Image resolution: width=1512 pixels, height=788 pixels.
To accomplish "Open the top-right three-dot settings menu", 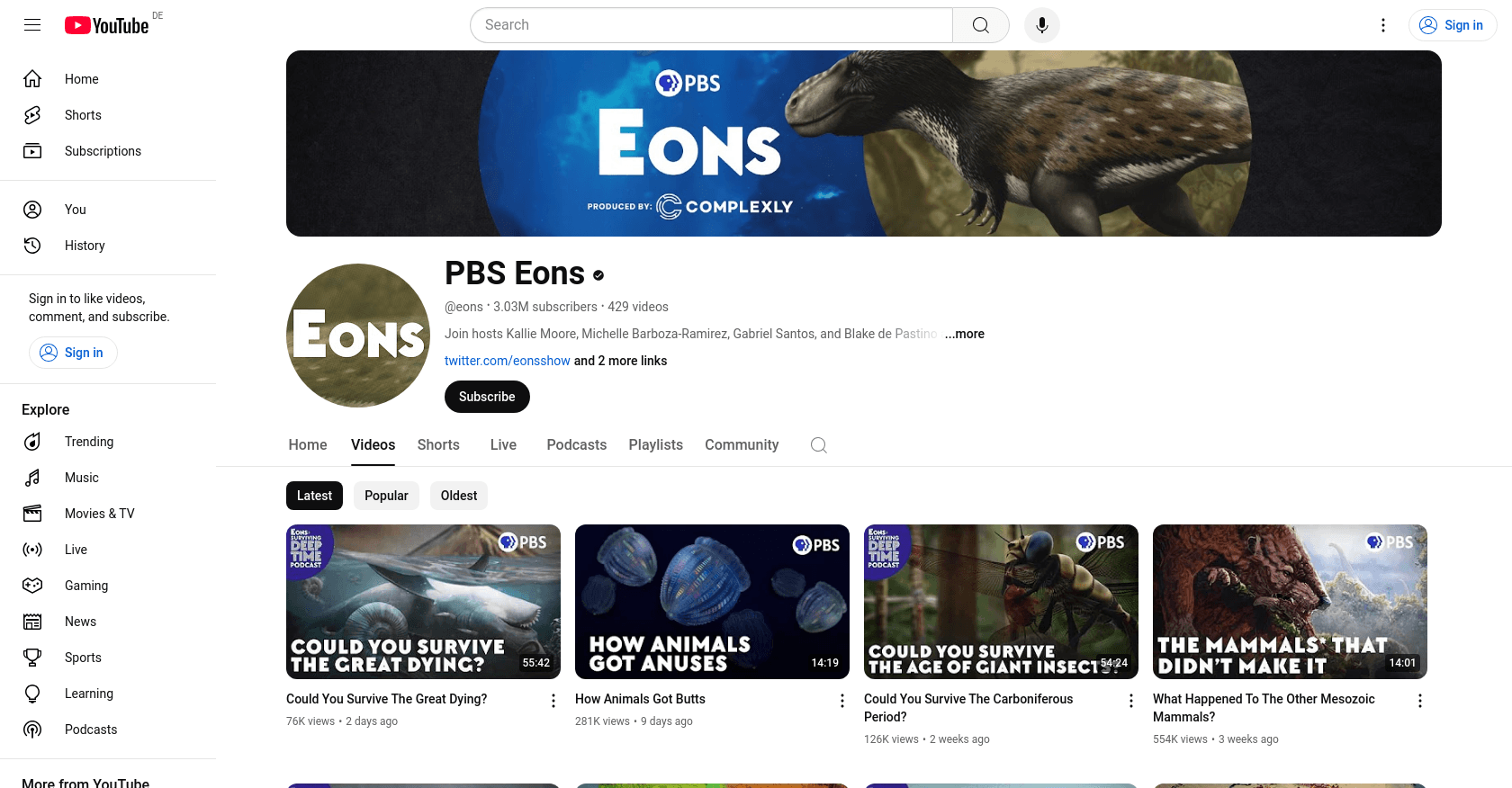I will click(x=1383, y=25).
